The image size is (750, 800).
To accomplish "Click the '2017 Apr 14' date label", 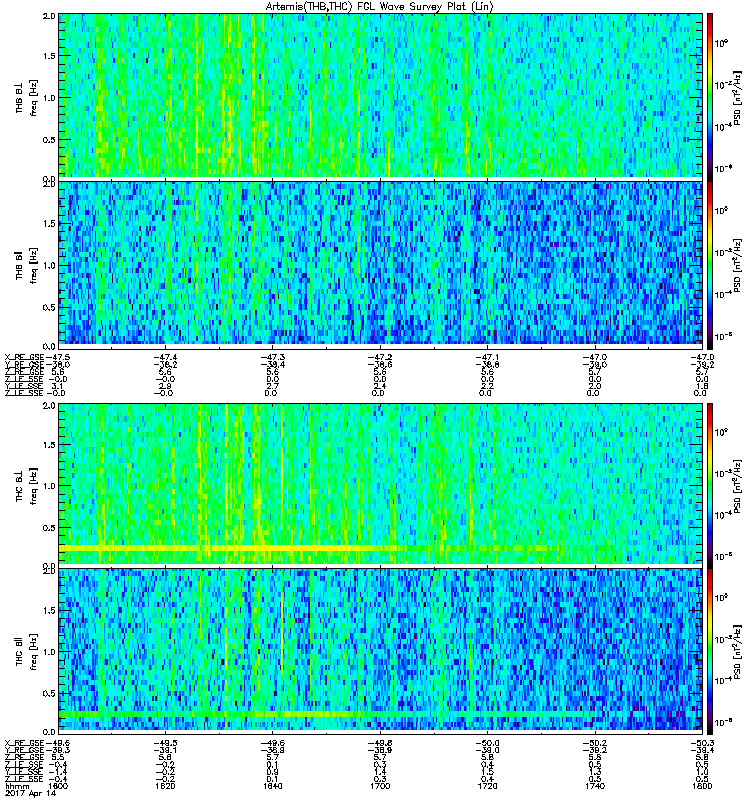I will coord(30,793).
